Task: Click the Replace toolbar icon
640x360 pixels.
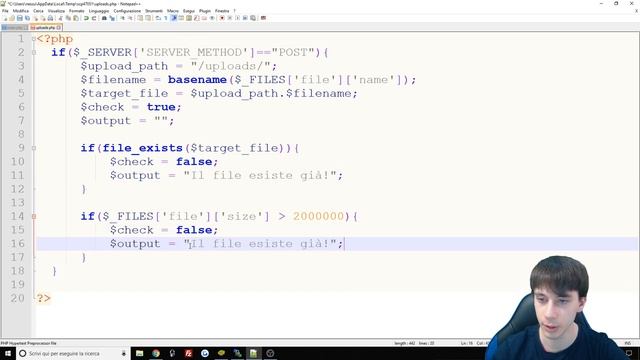Action: (x=113, y=18)
